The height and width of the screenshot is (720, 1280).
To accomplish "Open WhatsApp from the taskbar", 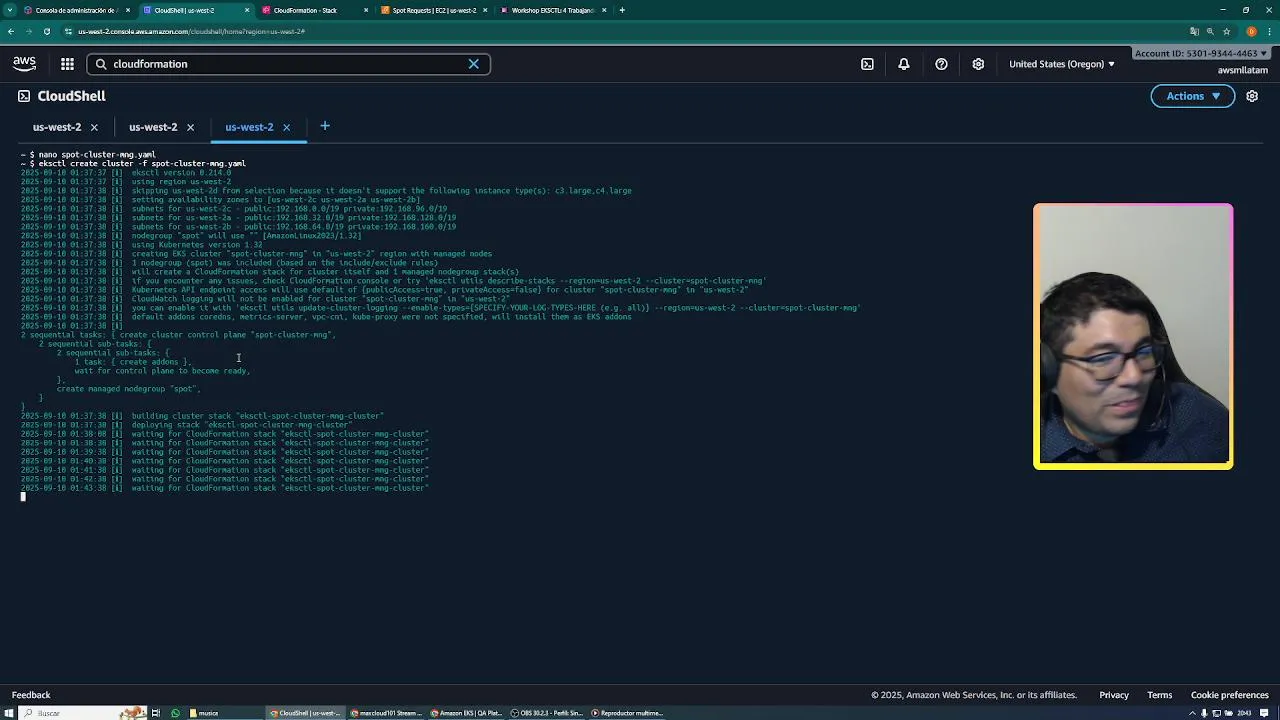I will (175, 713).
